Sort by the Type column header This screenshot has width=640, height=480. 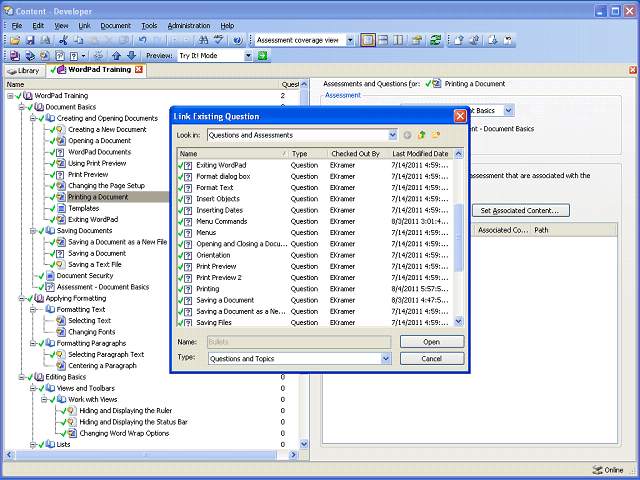tap(309, 154)
